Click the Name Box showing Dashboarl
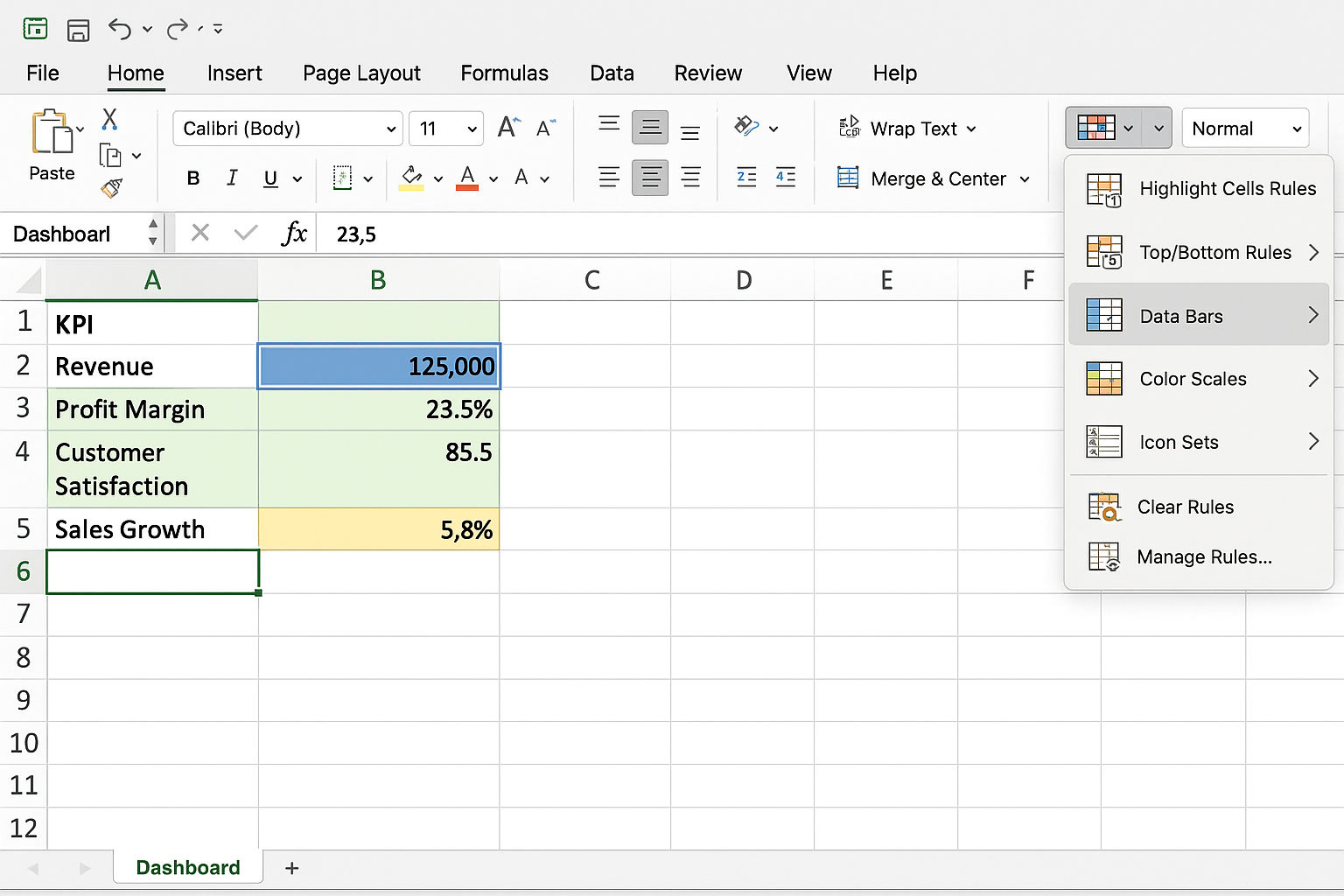 coord(77,234)
